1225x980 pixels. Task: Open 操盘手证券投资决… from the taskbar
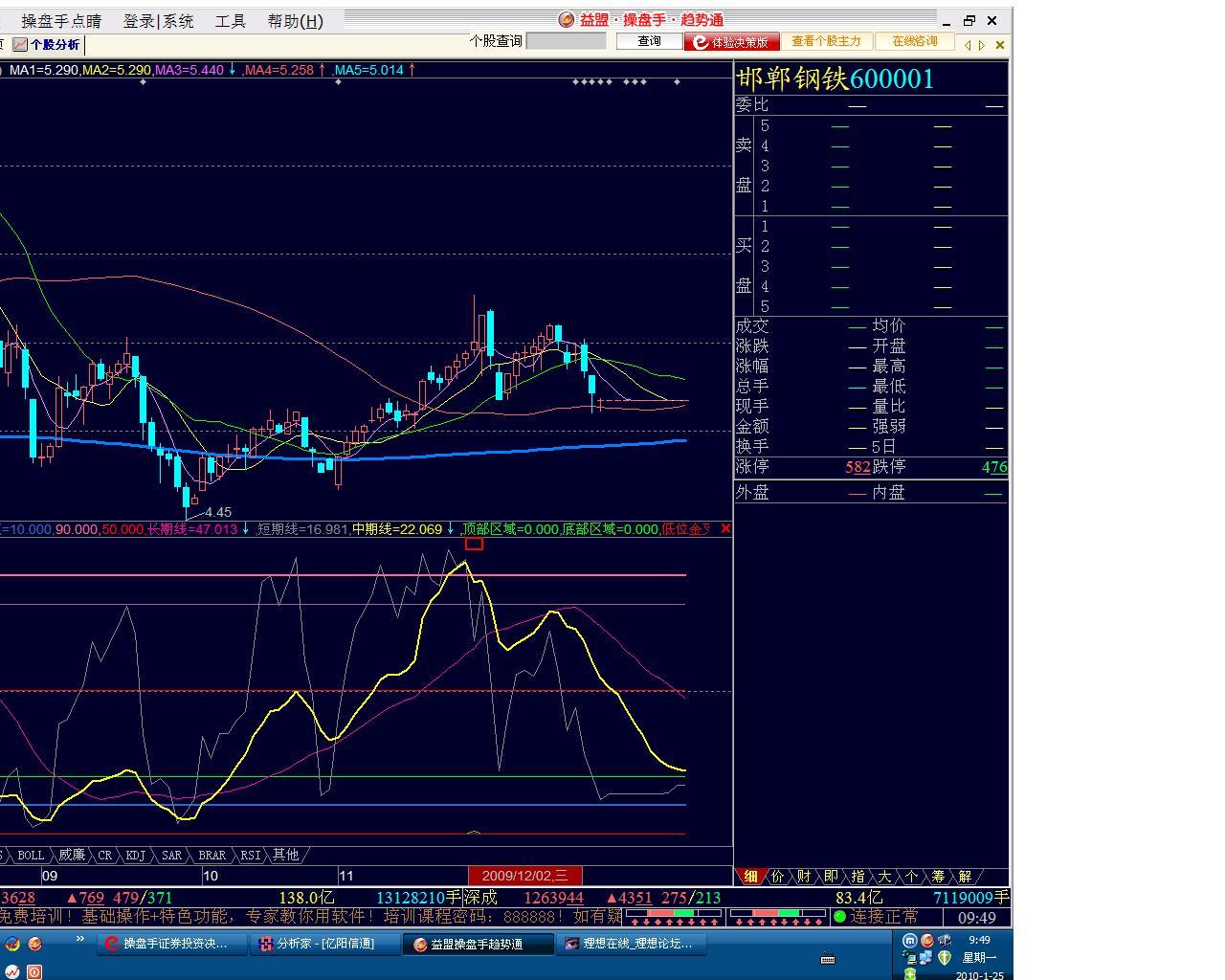pyautogui.click(x=171, y=944)
